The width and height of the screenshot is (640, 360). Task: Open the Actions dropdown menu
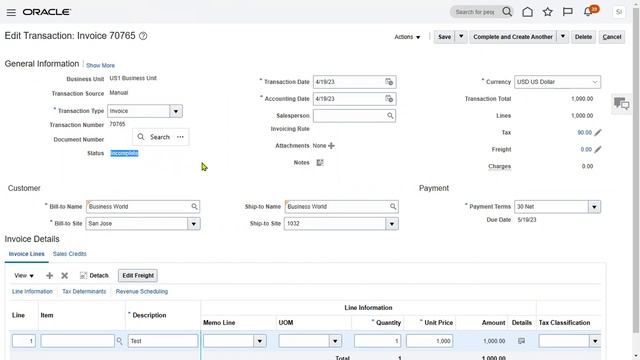407,37
